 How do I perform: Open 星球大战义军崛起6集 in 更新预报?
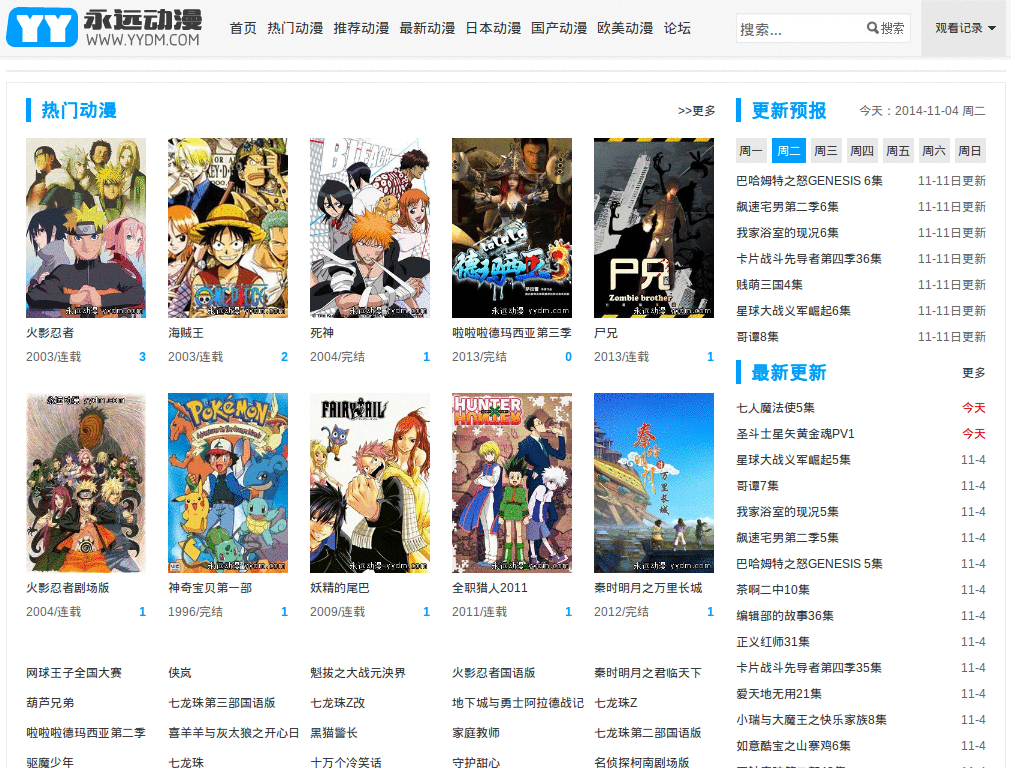793,311
